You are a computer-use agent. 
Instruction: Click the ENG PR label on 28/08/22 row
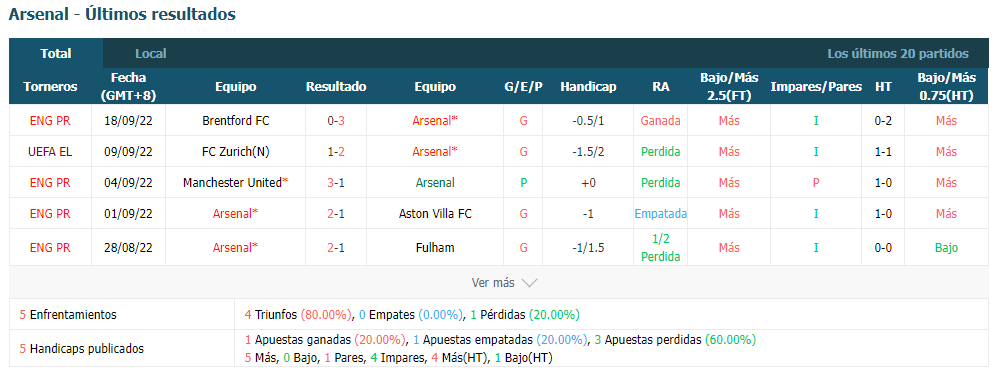(x=50, y=248)
